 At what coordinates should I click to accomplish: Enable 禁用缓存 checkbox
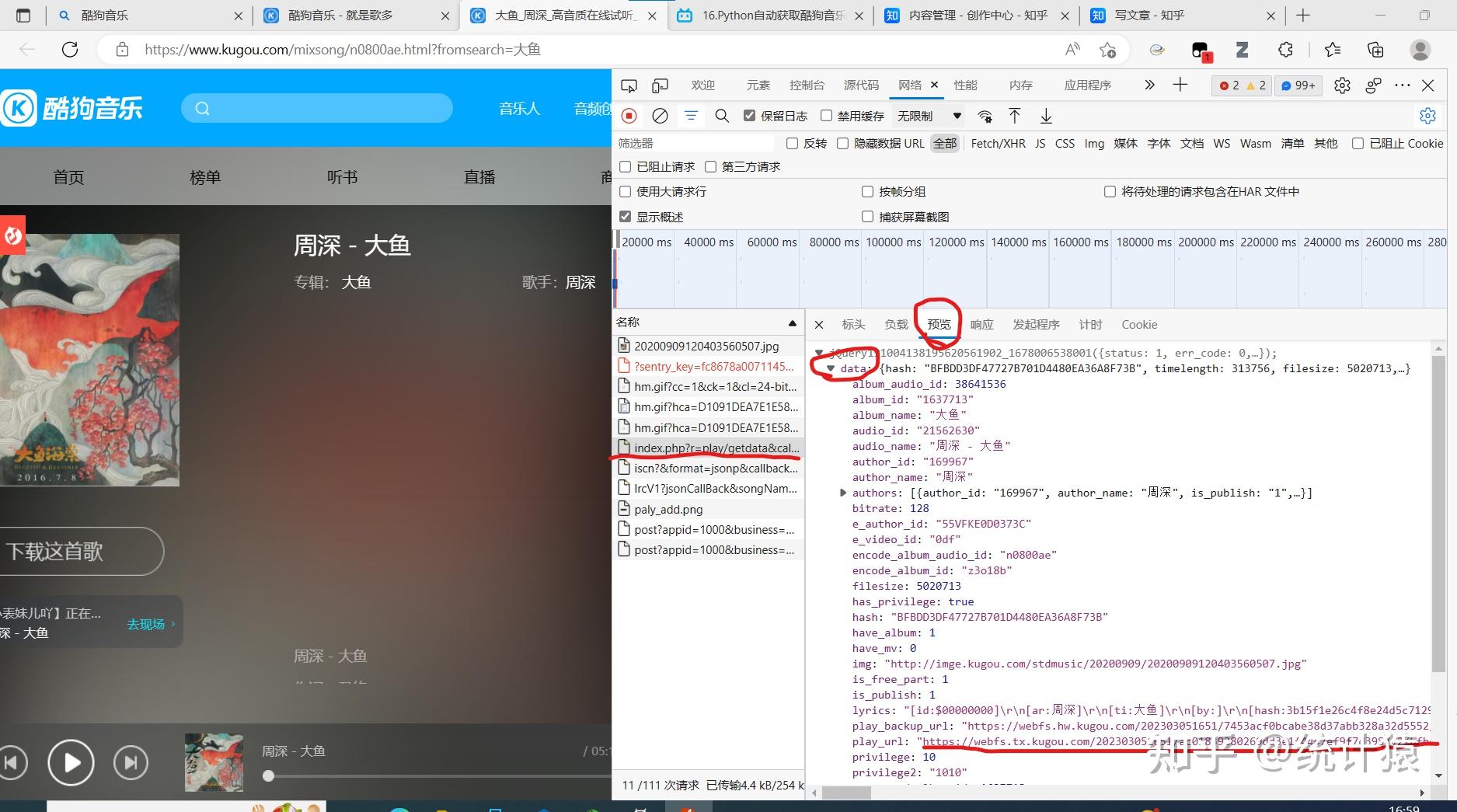pos(826,116)
